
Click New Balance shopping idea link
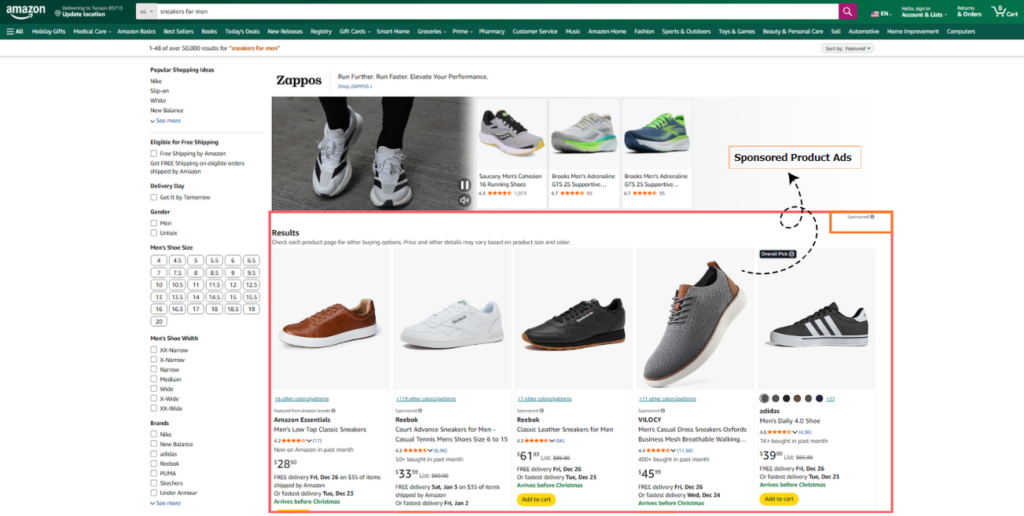pyautogui.click(x=167, y=111)
